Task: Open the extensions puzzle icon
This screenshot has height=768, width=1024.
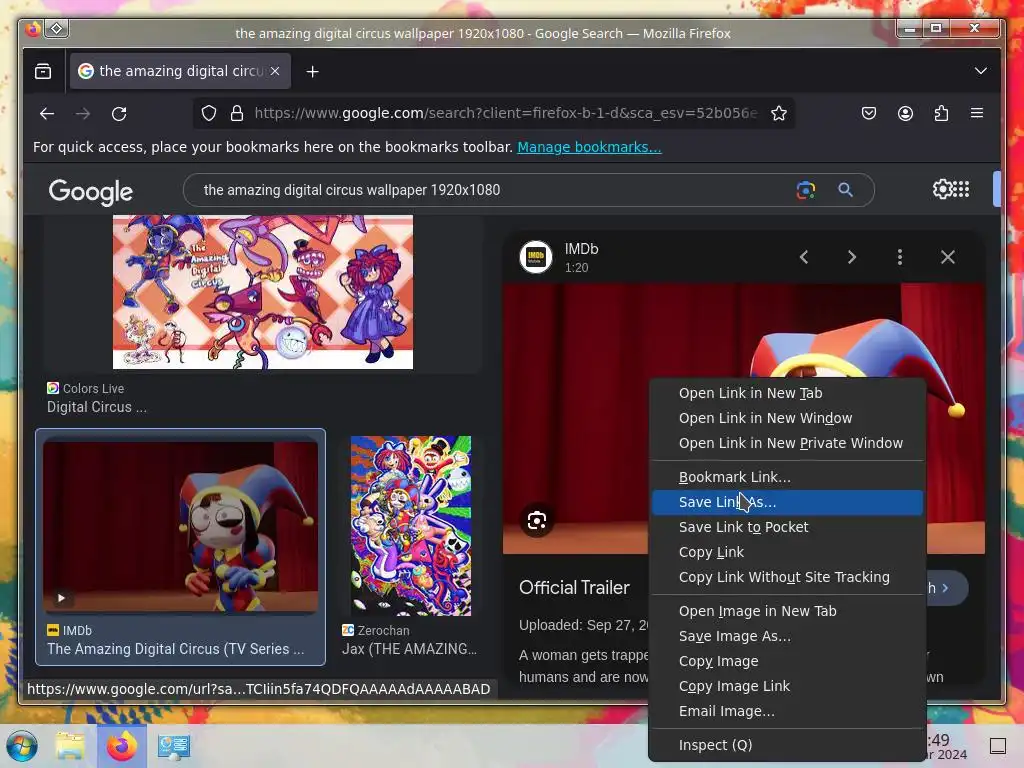Action: (x=941, y=114)
